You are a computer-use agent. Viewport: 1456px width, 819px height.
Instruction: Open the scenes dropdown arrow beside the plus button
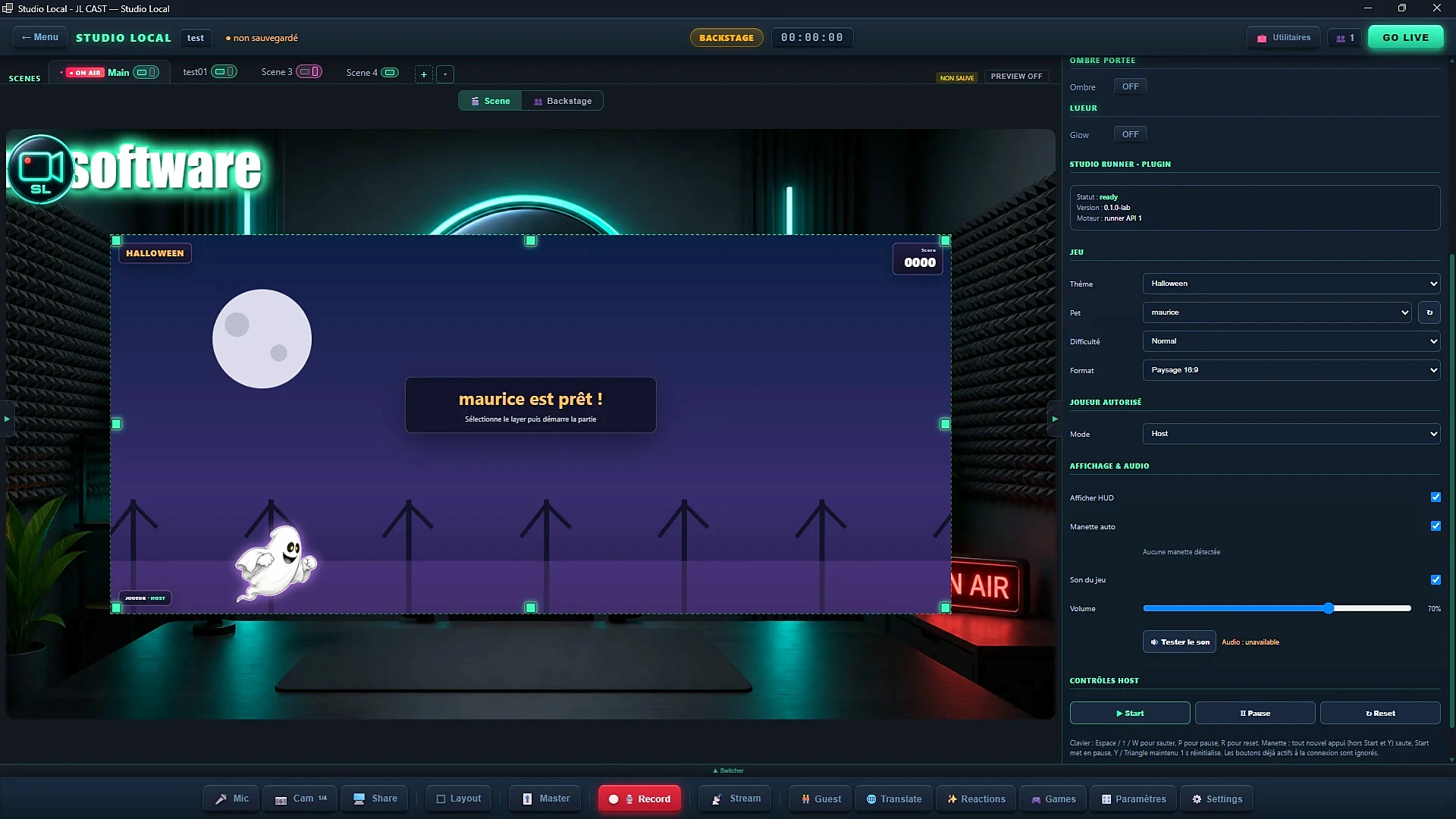pos(445,74)
